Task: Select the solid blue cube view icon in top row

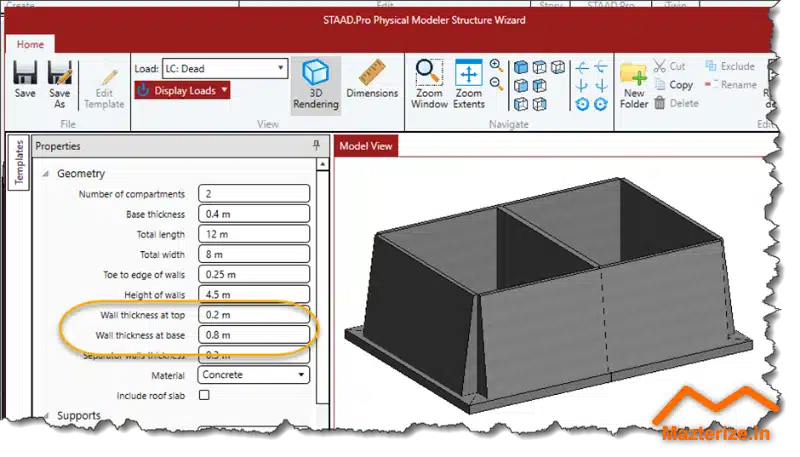Action: click(520, 67)
